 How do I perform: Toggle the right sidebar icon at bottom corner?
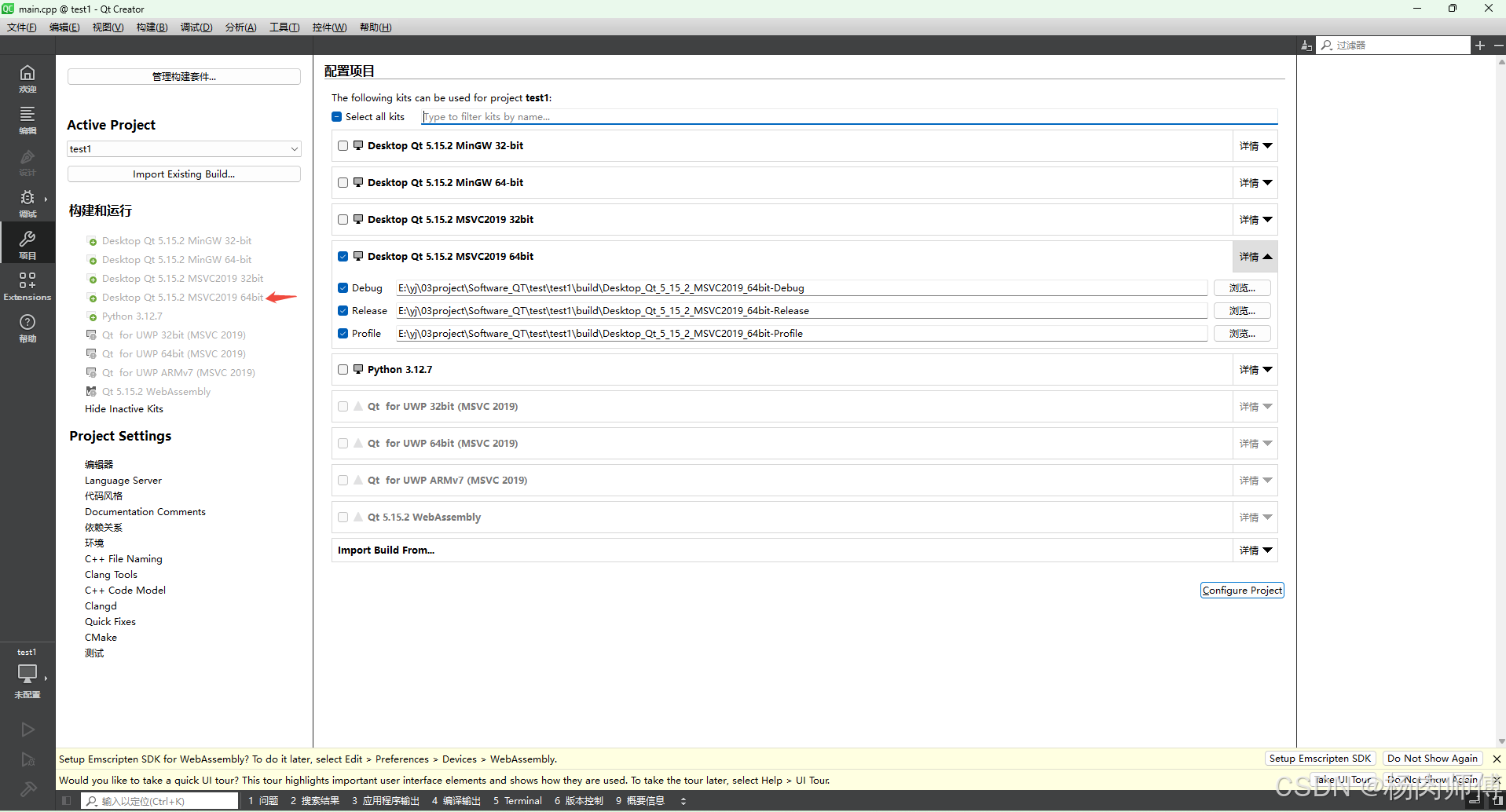(1497, 800)
